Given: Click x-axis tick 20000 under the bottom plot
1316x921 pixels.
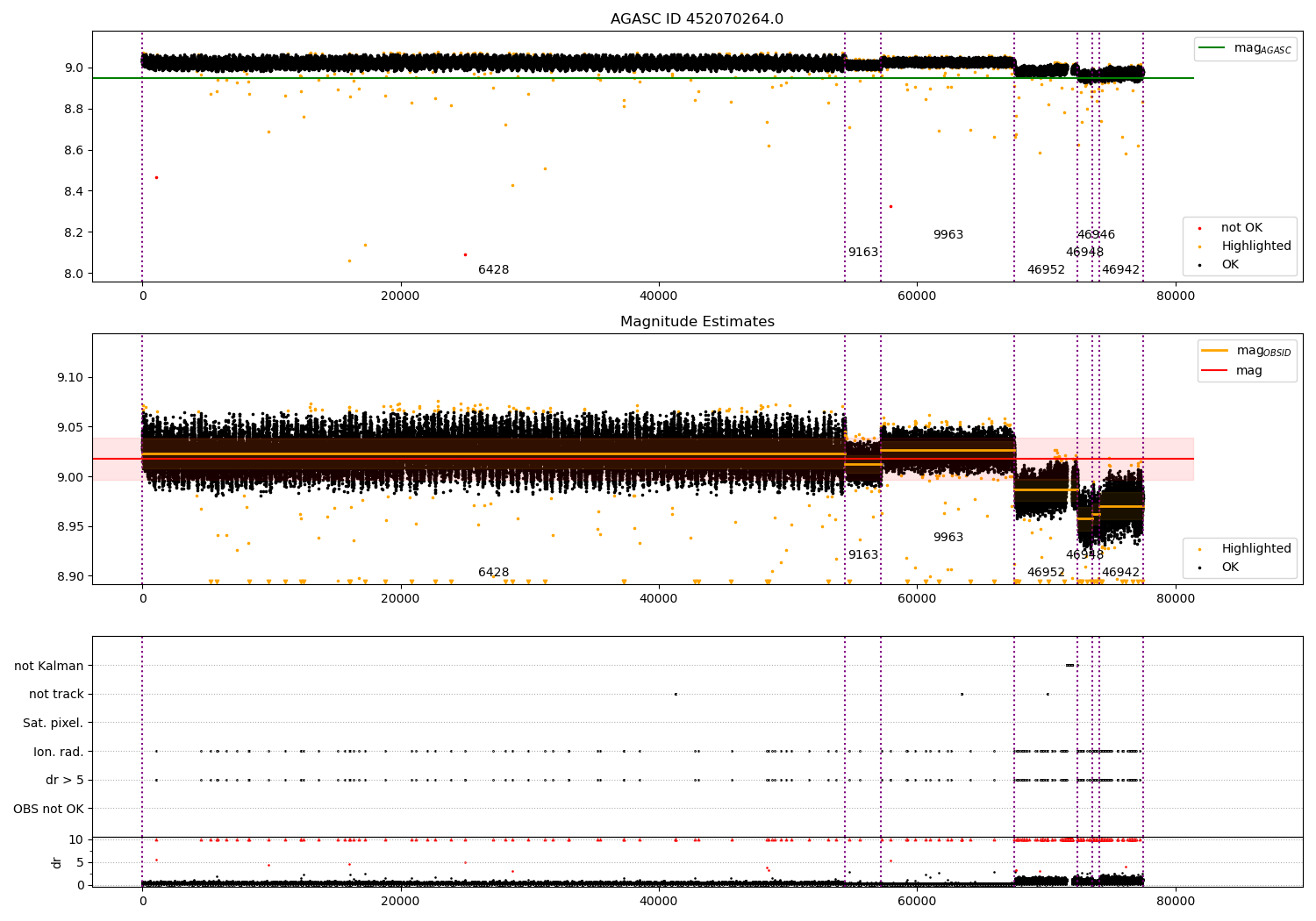Looking at the screenshot, I should pos(400,901).
